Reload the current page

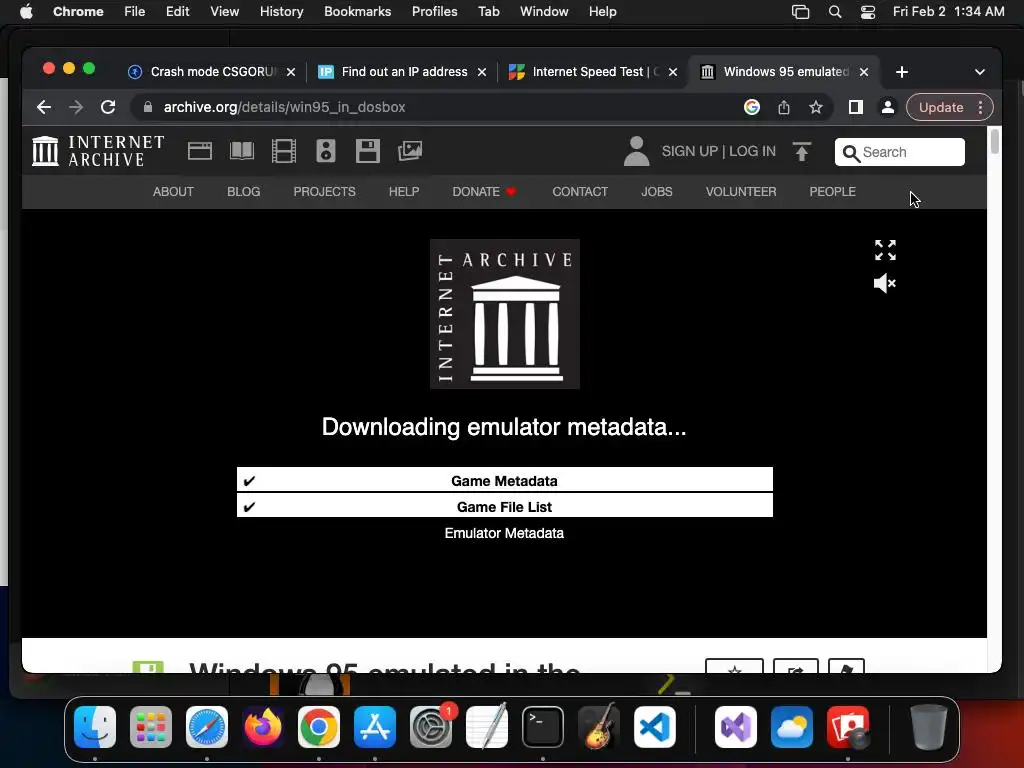click(x=108, y=107)
